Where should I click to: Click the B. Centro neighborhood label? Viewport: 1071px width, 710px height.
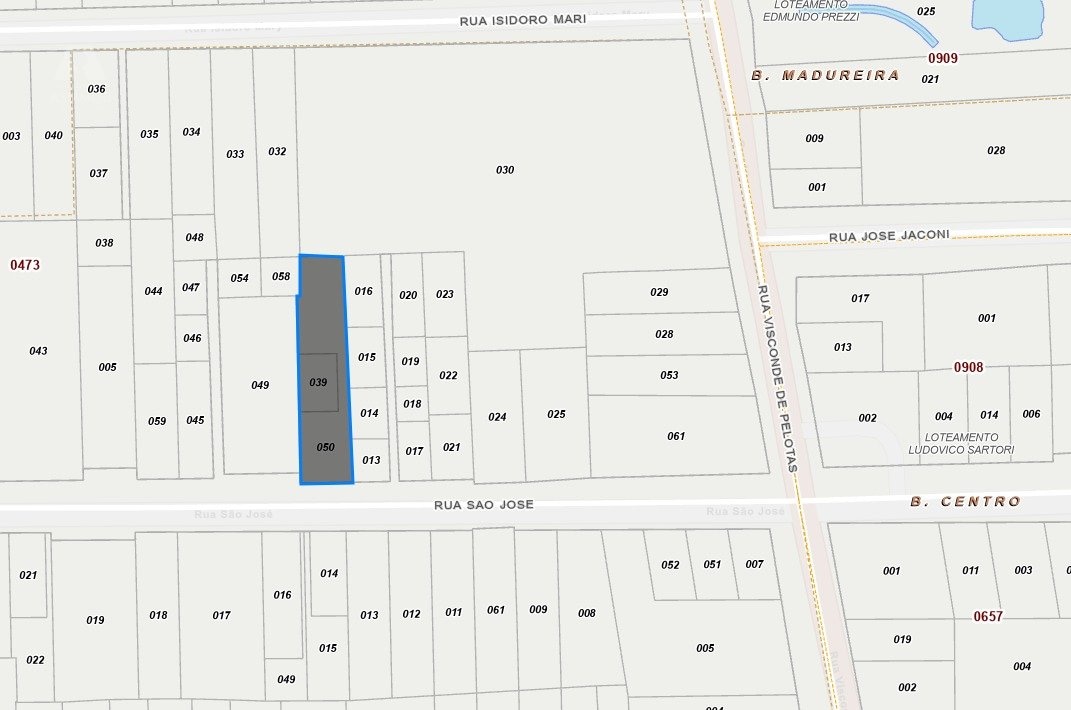click(x=965, y=502)
